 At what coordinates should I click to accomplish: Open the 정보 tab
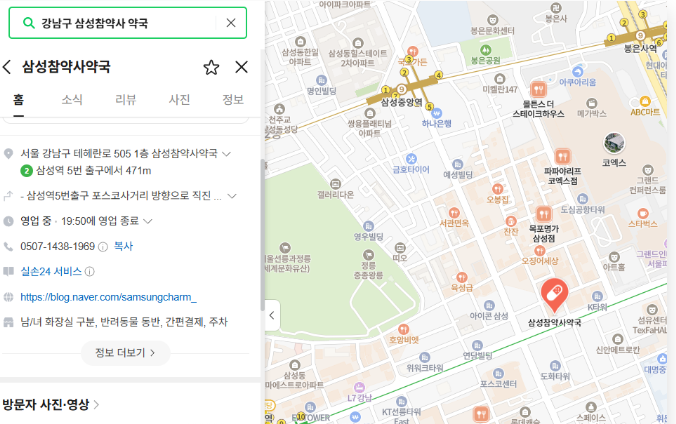pyautogui.click(x=233, y=100)
